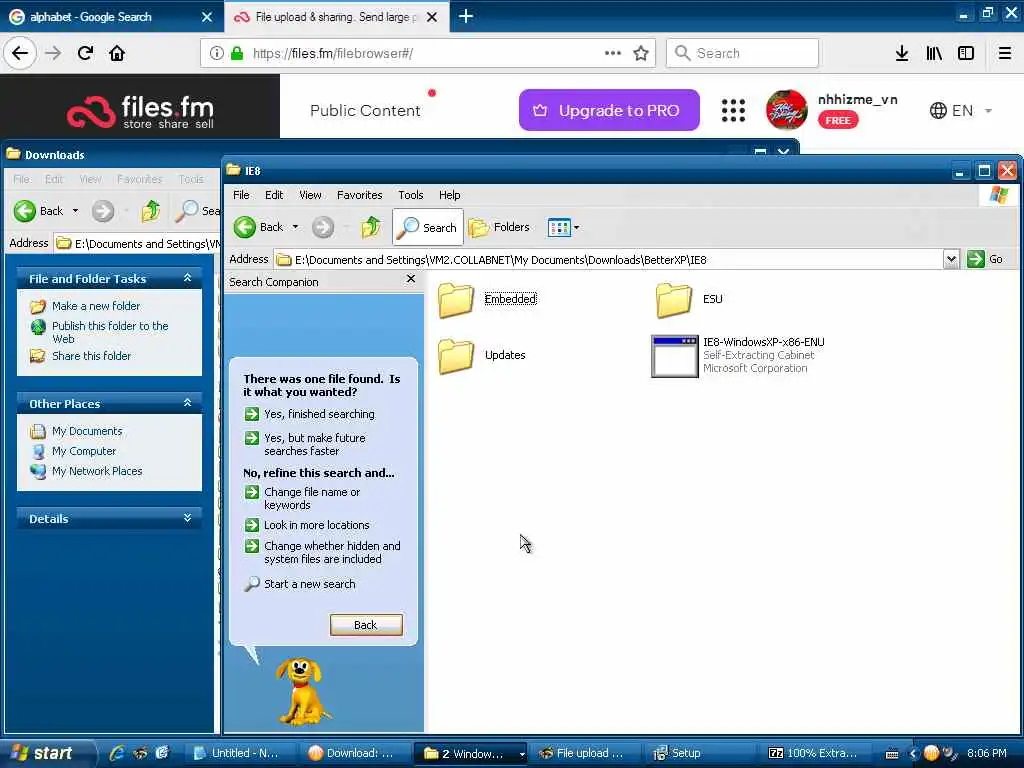Reload the files.fm page
Viewport: 1024px width, 768px height.
[x=86, y=53]
